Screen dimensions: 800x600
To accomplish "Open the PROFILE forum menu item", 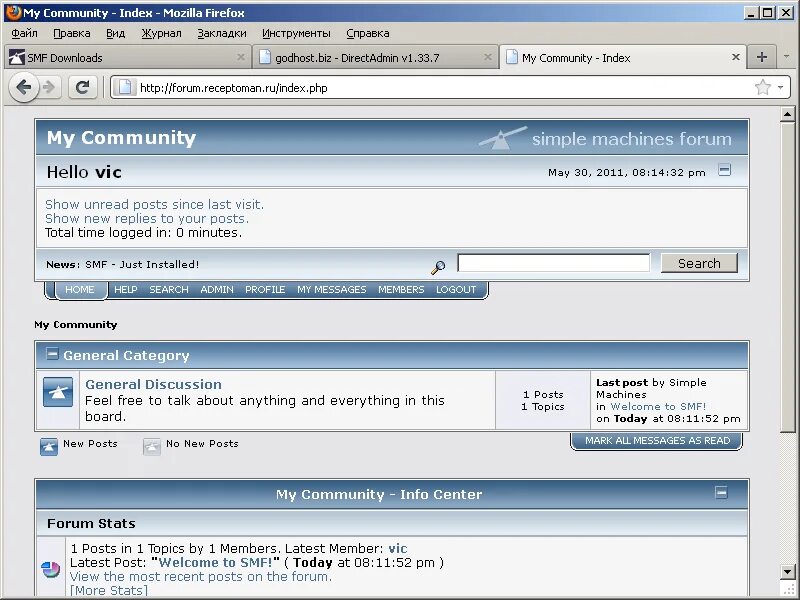I will (x=265, y=289).
